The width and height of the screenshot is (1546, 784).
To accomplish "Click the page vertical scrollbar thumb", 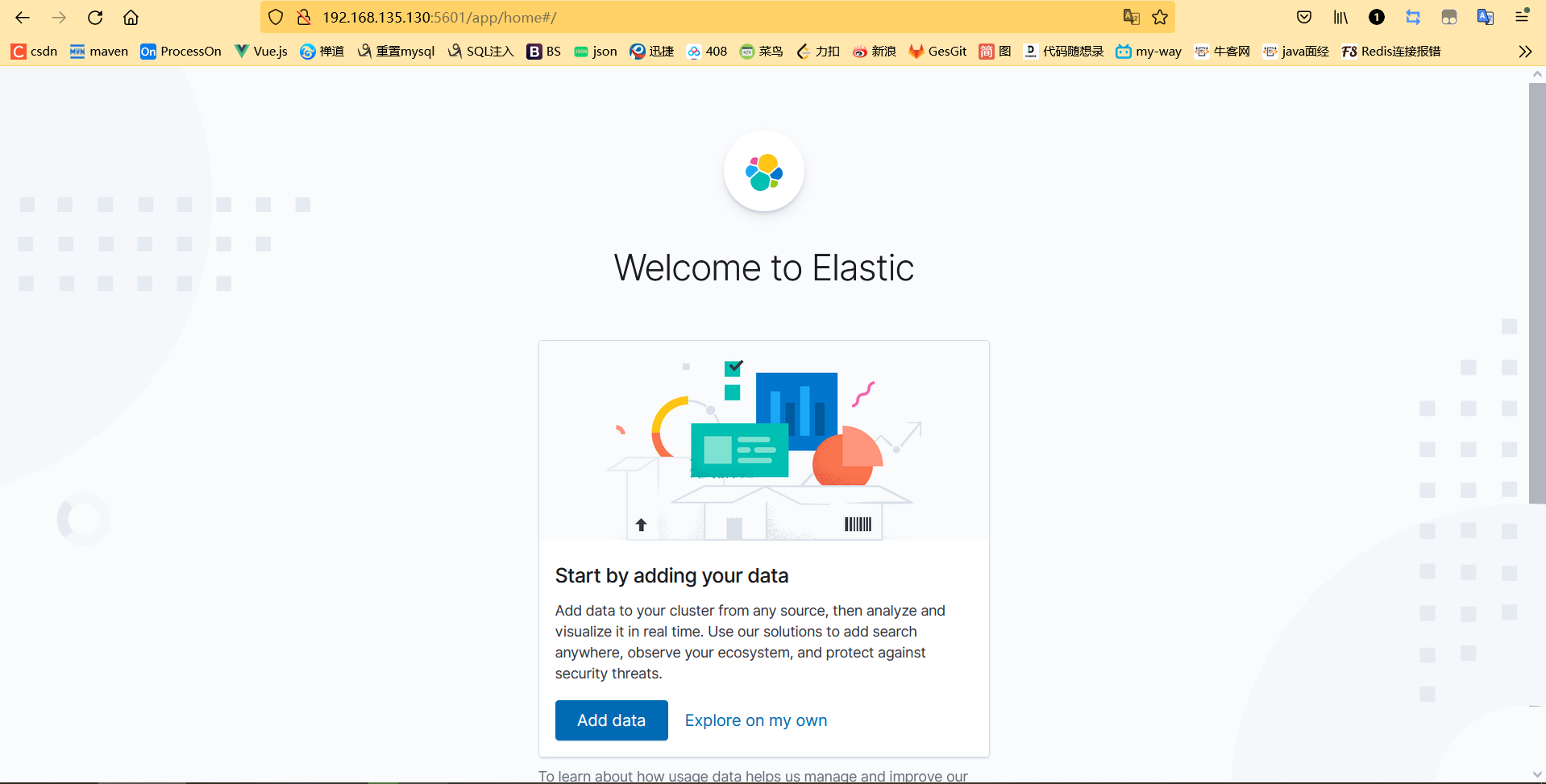I will 1537,293.
